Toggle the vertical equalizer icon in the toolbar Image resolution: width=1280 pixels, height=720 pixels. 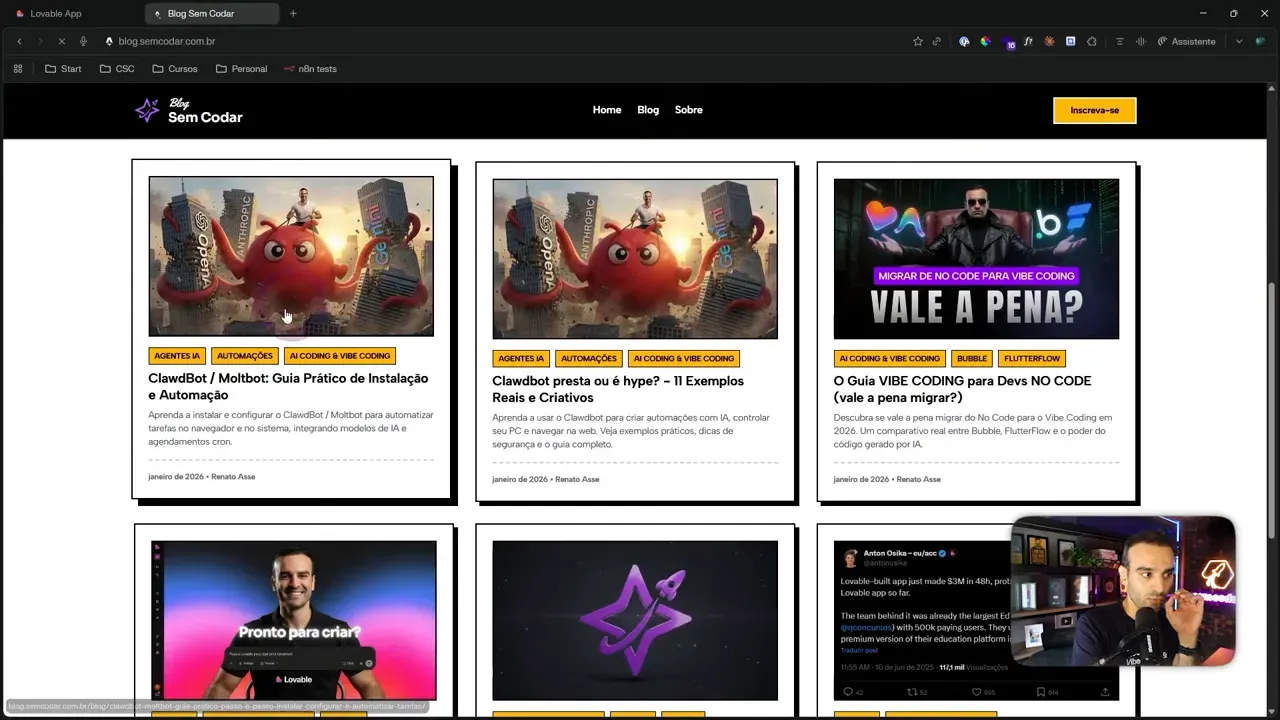click(1140, 41)
